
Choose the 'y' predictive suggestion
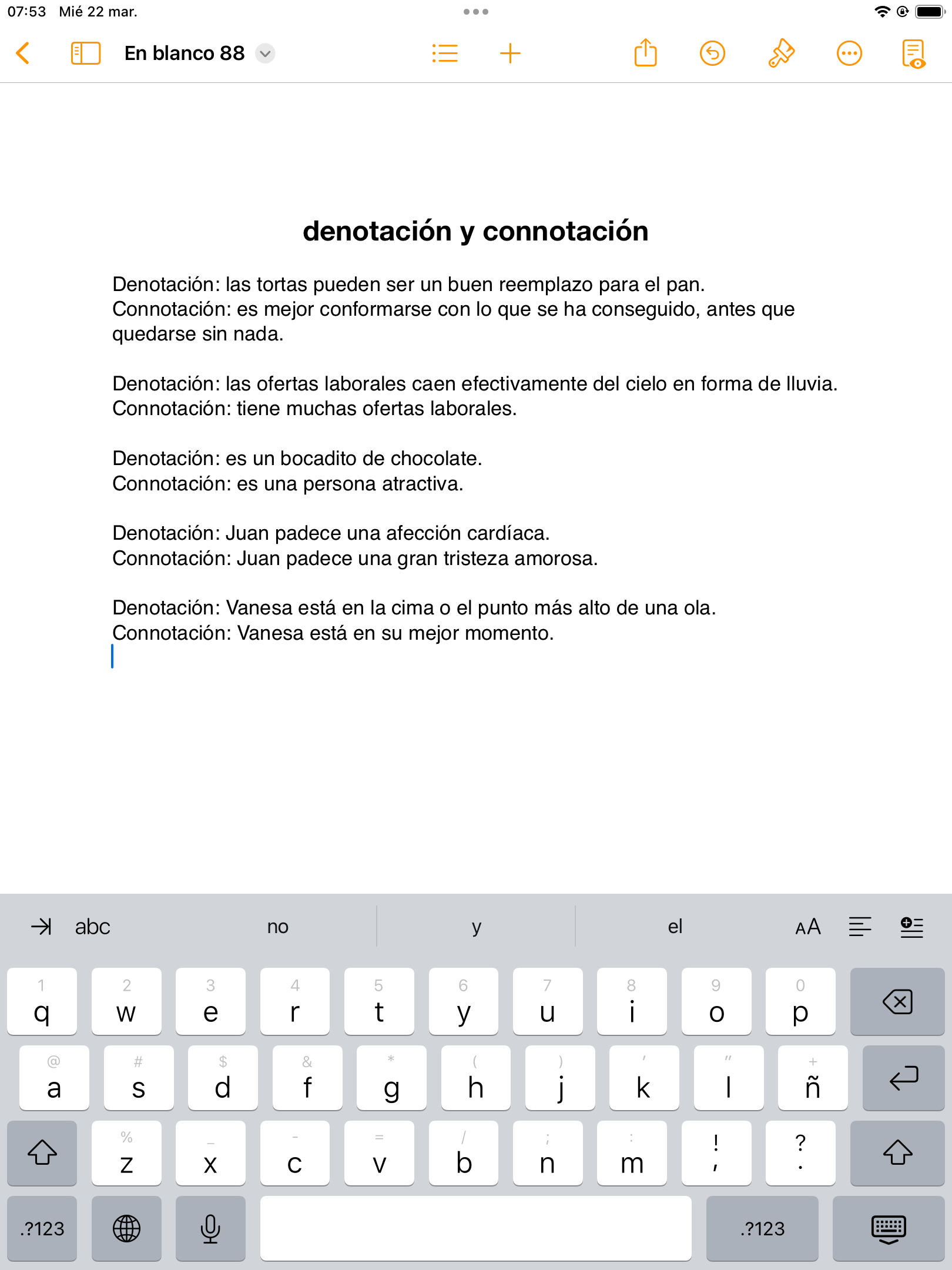click(476, 927)
